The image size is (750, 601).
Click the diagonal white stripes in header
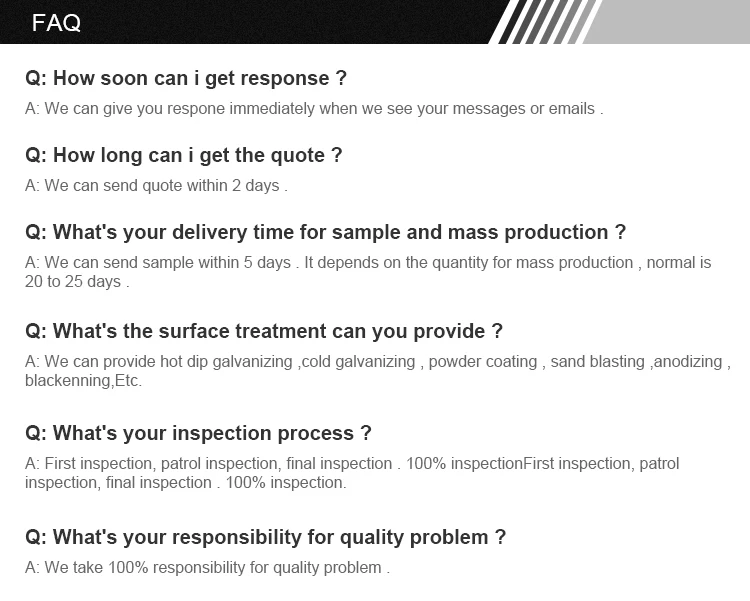pos(545,21)
